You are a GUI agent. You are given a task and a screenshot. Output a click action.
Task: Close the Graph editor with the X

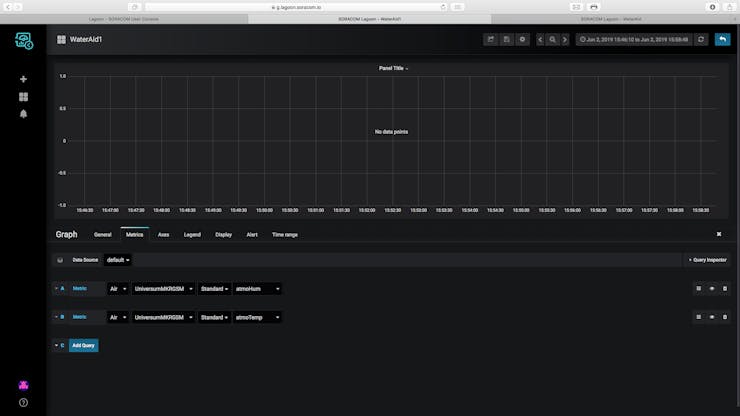pyautogui.click(x=719, y=234)
